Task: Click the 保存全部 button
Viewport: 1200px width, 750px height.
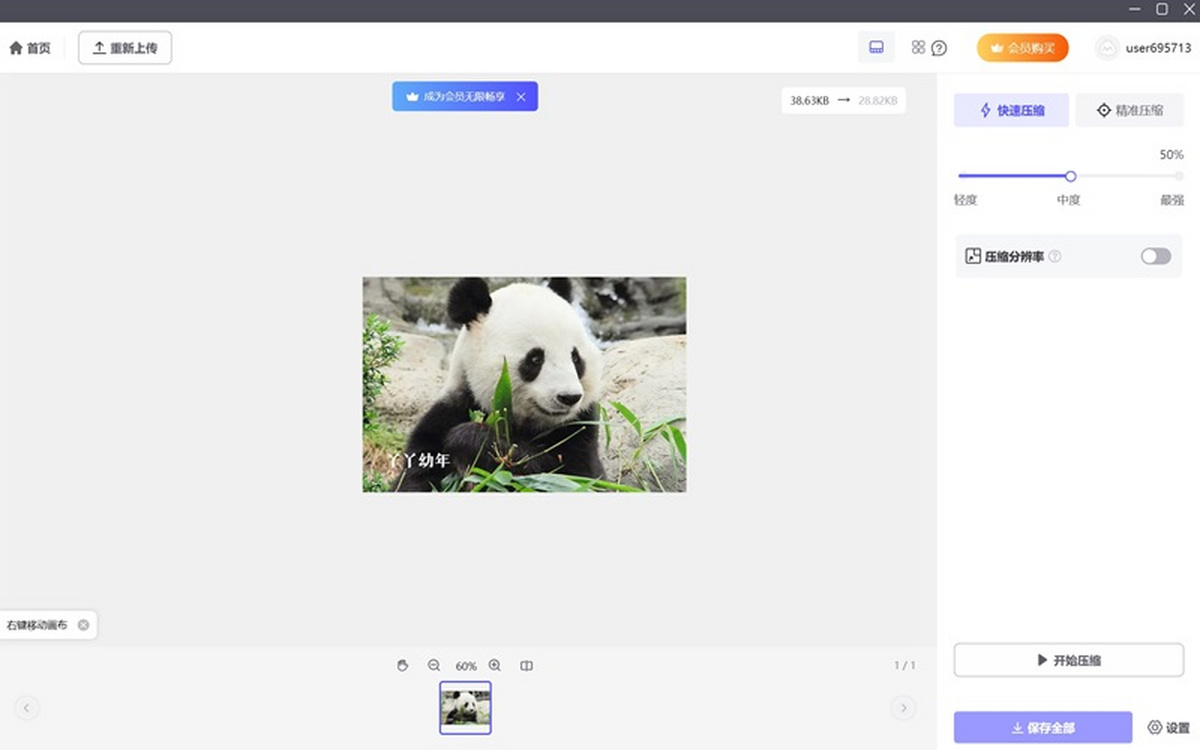Action: coord(1042,728)
